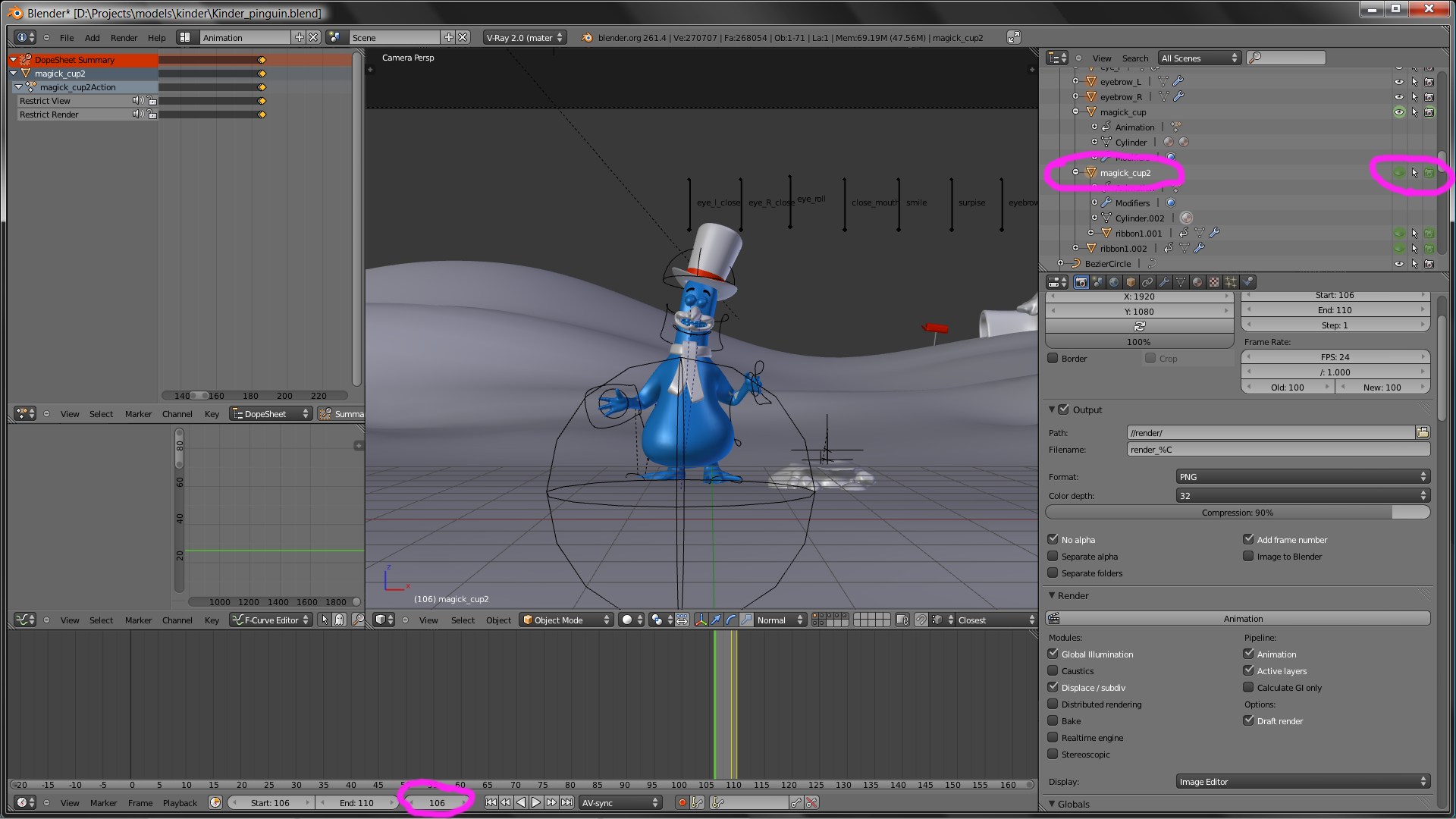This screenshot has height=819, width=1456.
Task: Click the Object Mode icon in toolbar
Action: (528, 620)
